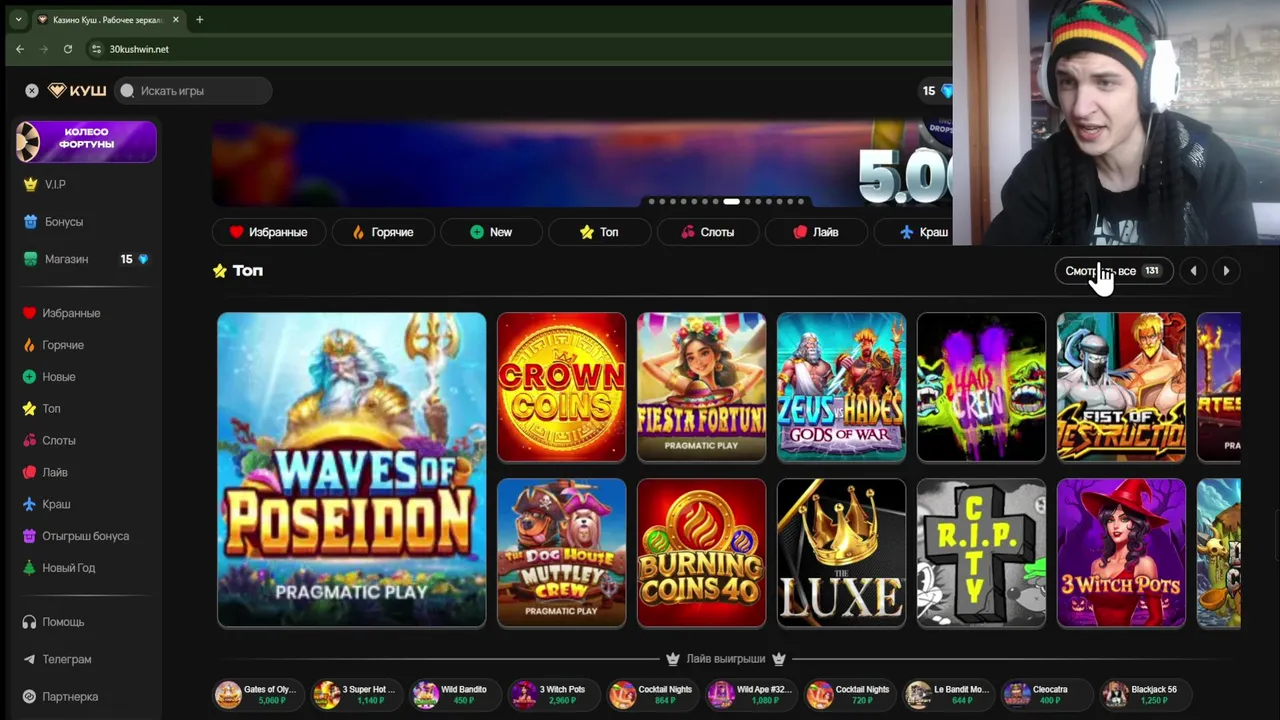1280x720 pixels.
Task: Click the Партнерка sidebar icon
Action: [x=29, y=697]
